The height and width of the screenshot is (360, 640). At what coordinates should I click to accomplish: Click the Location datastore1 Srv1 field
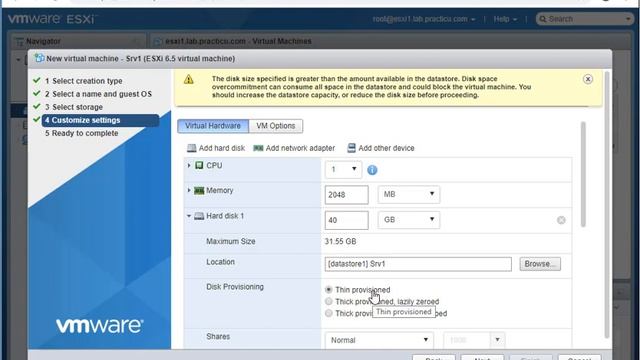418,264
